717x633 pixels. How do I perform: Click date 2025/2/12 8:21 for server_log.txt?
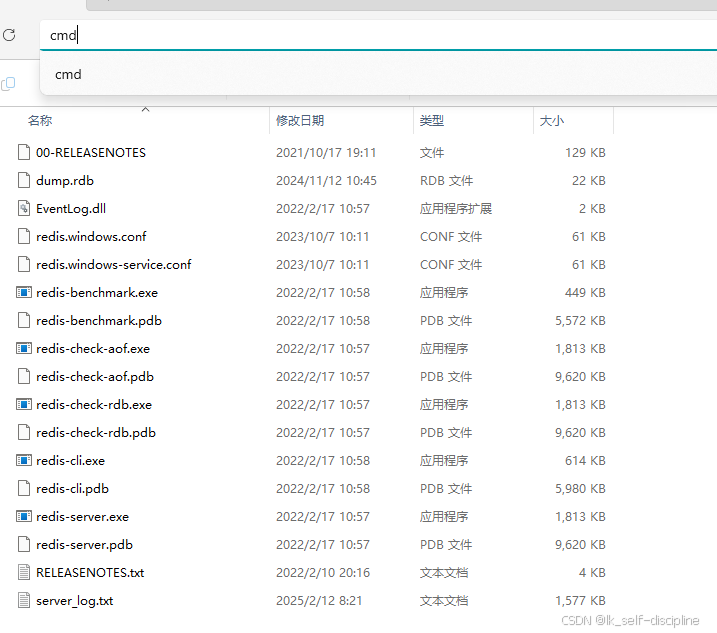click(319, 601)
